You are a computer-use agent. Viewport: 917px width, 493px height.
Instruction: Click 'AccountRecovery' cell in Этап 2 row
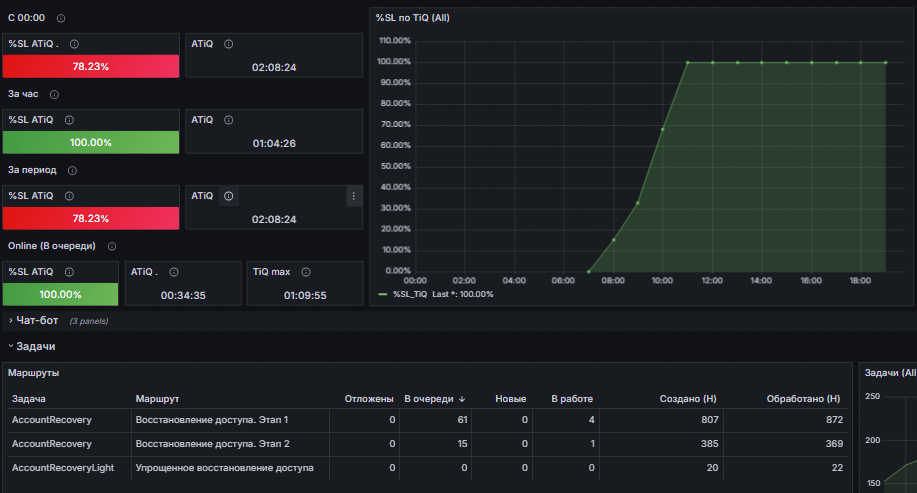click(x=51, y=444)
